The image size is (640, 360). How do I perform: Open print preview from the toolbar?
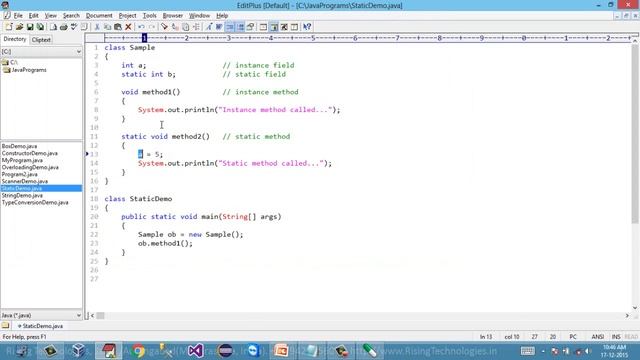(x=53, y=27)
